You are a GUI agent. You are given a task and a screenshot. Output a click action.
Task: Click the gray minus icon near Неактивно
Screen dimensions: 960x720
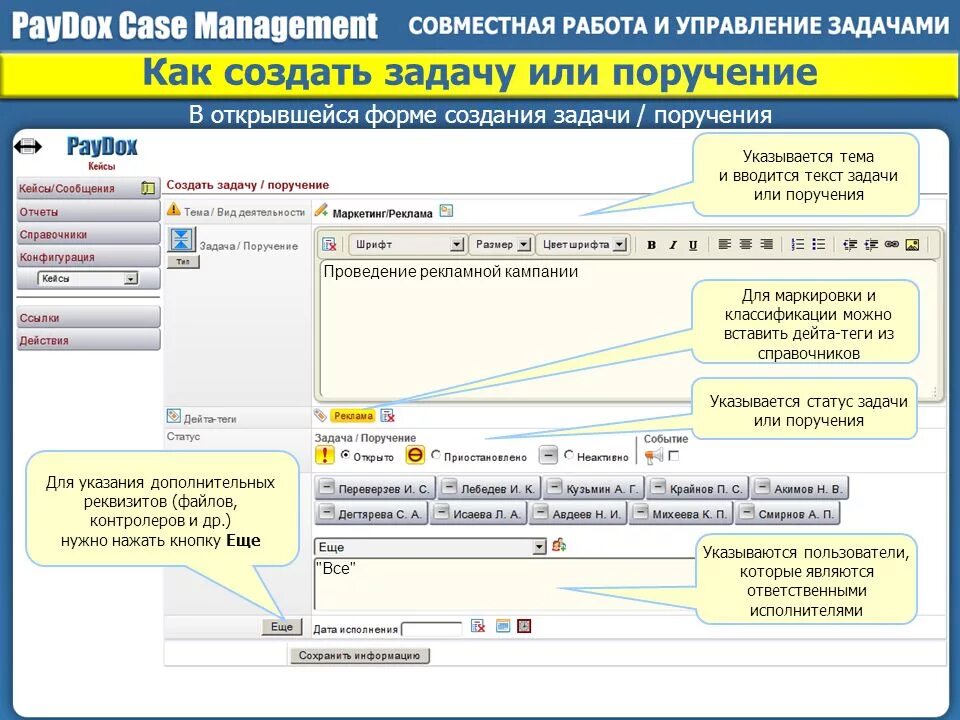pyautogui.click(x=549, y=455)
